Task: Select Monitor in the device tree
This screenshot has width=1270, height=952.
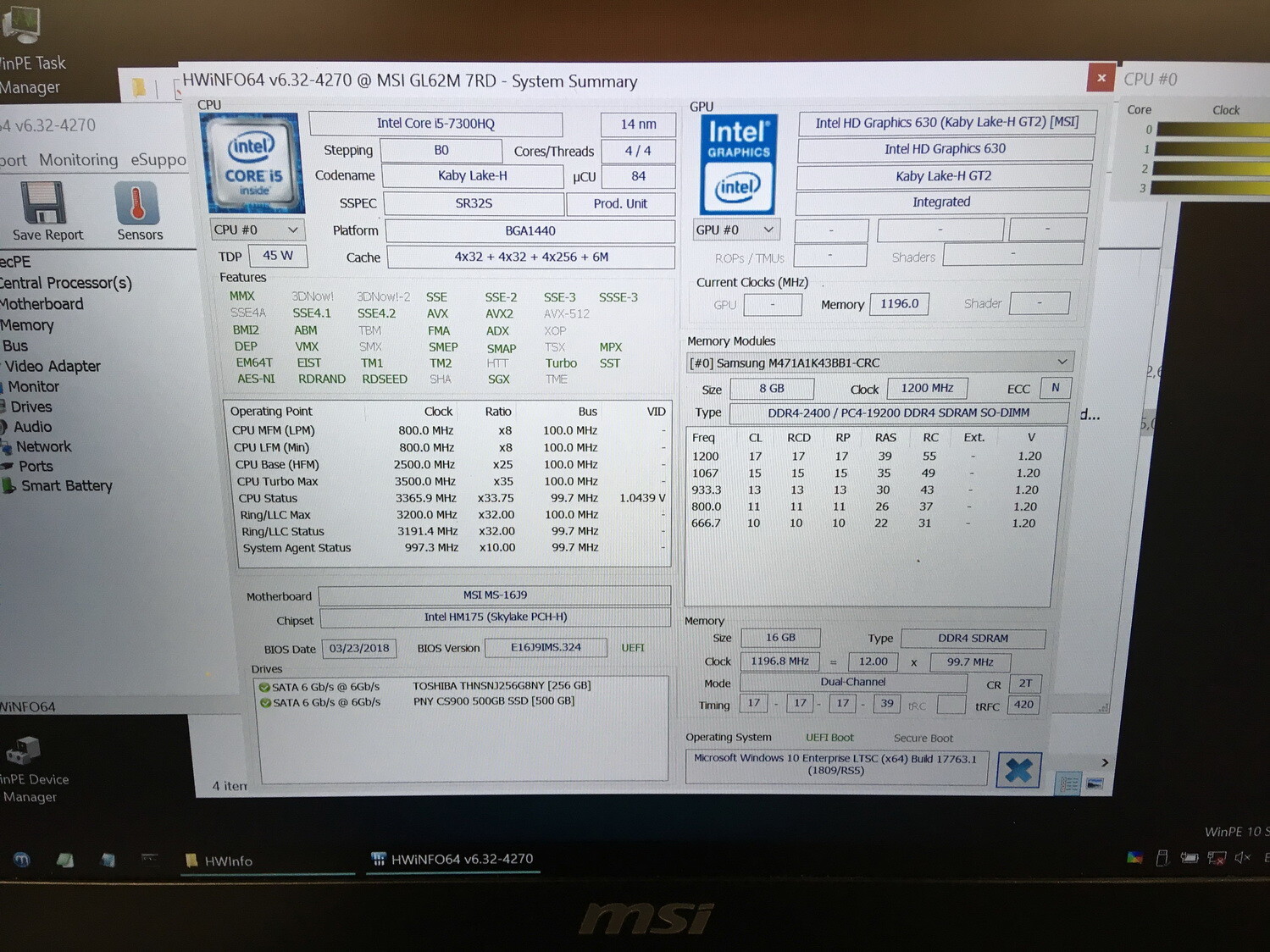Action: 33,386
